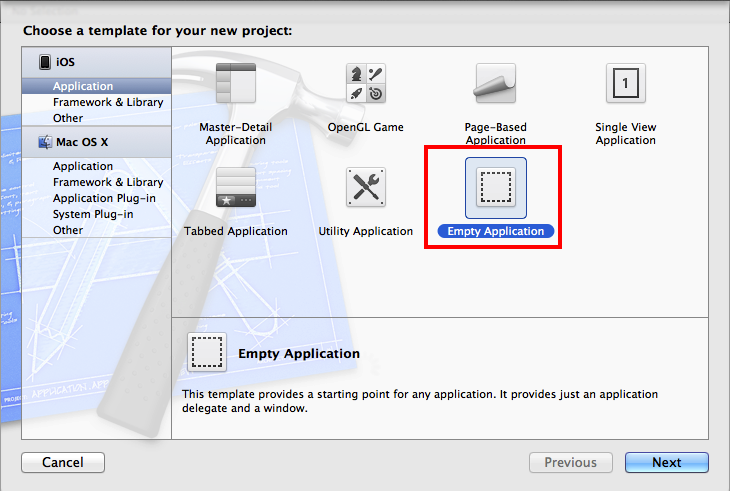This screenshot has width=730, height=491.
Task: Click the OpenGL Game label
Action: pyautogui.click(x=365, y=127)
